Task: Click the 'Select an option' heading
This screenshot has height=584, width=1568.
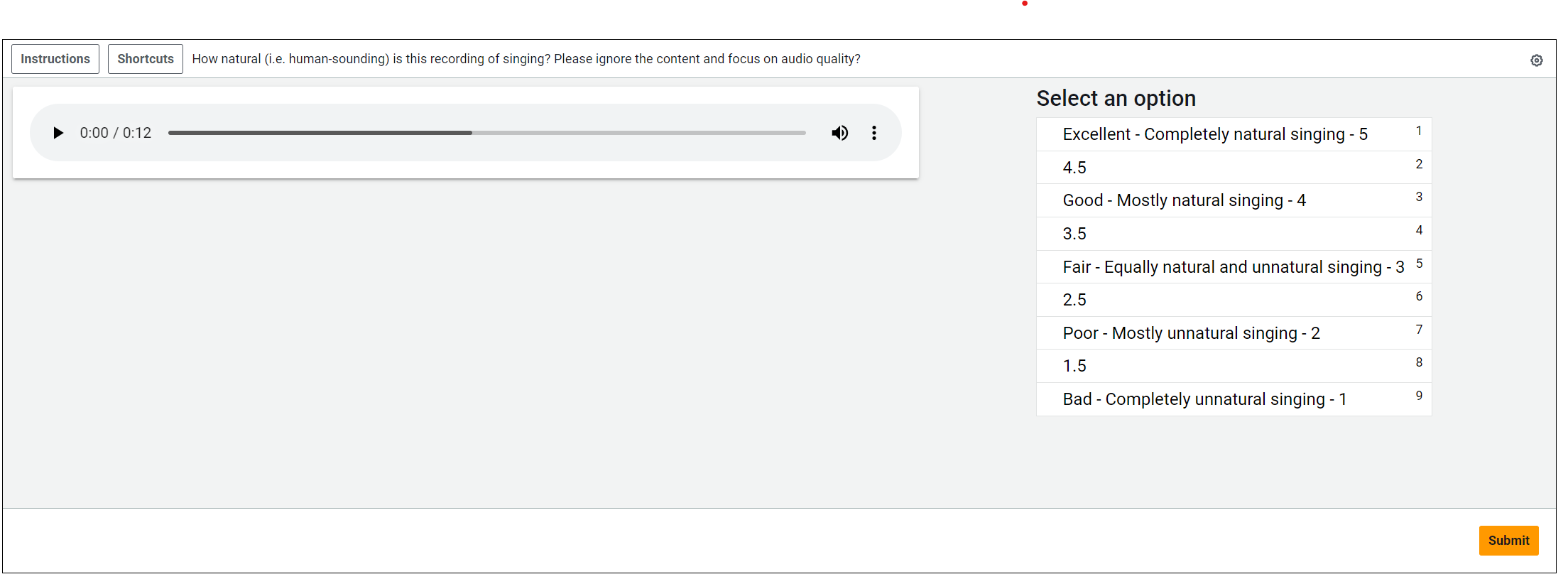Action: [x=1116, y=98]
